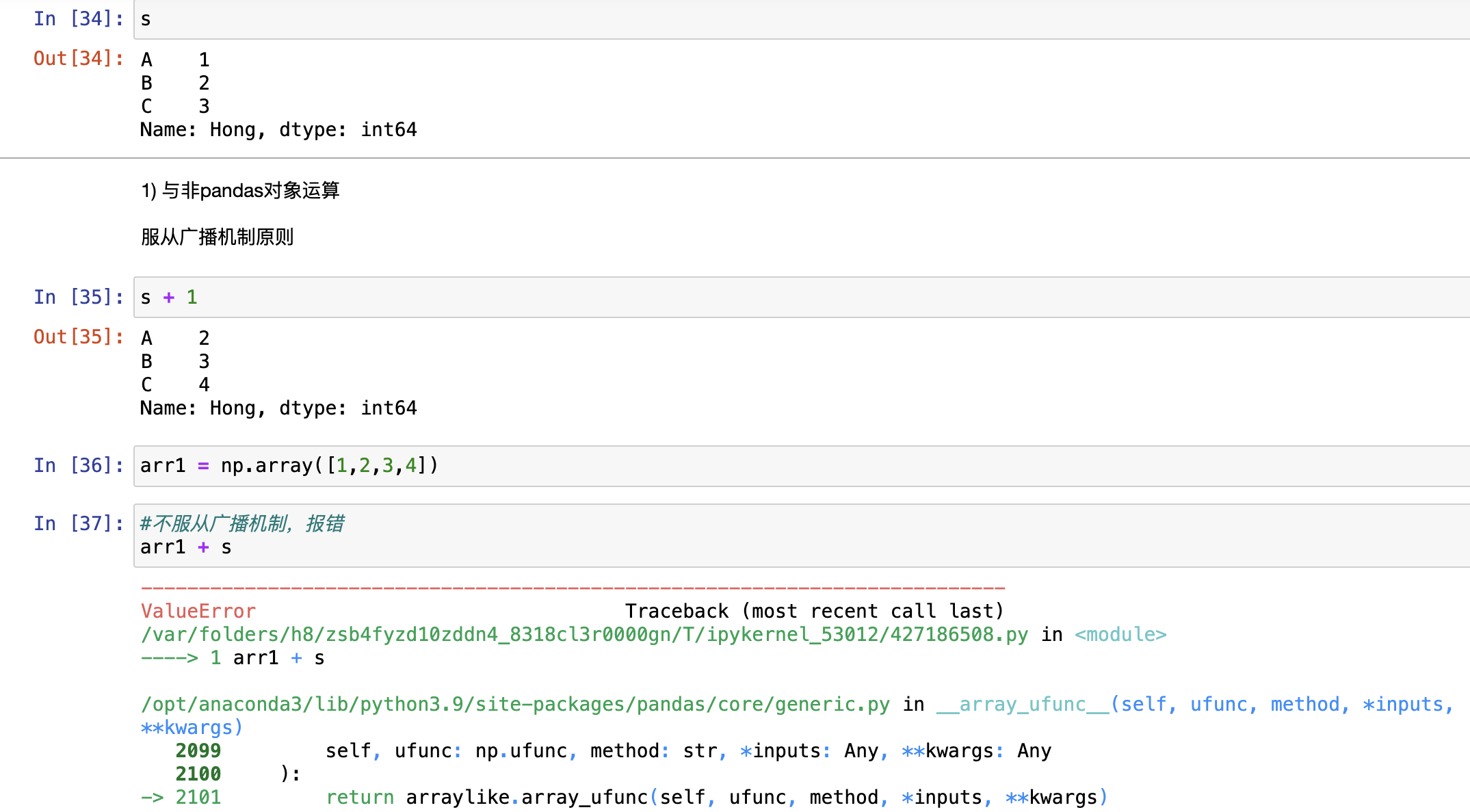
Task: Click the pandas/core/generic.py path
Action: 516,705
